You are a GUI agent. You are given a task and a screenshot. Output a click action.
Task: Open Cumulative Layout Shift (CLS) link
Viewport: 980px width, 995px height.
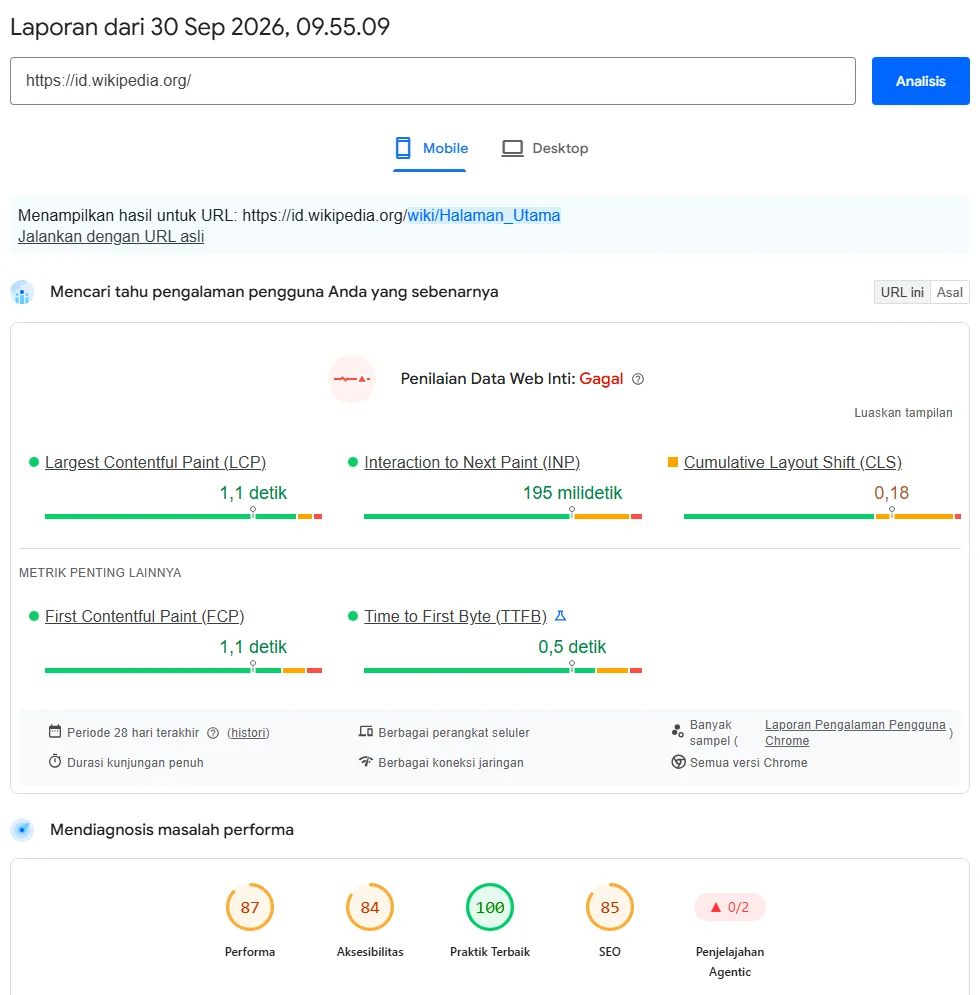pos(792,462)
